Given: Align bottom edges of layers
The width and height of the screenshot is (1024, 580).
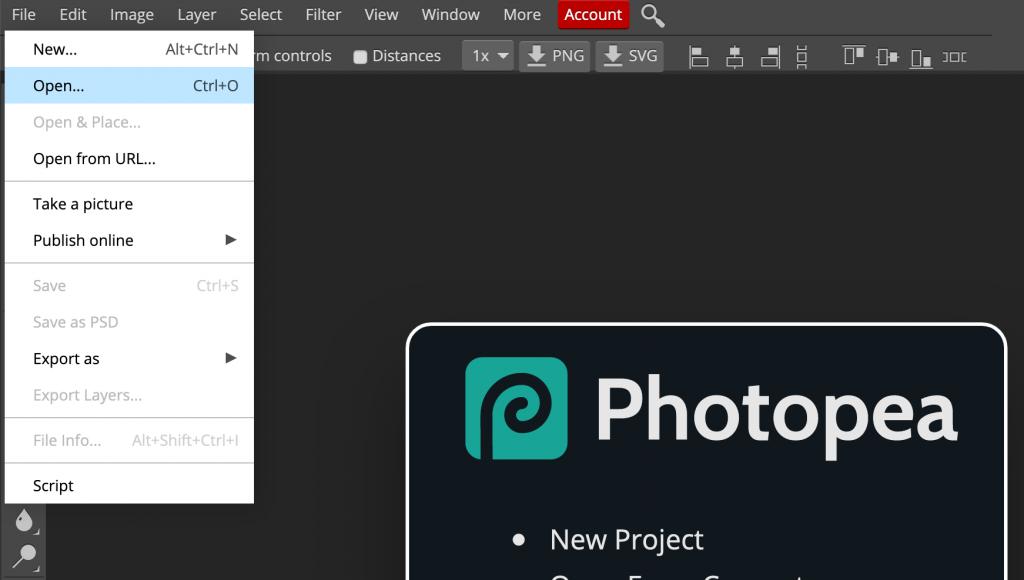Looking at the screenshot, I should tap(921, 58).
